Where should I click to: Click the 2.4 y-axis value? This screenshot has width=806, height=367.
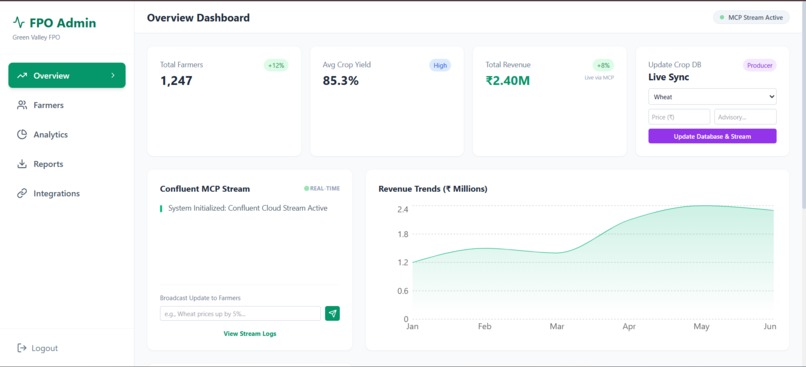click(x=402, y=209)
